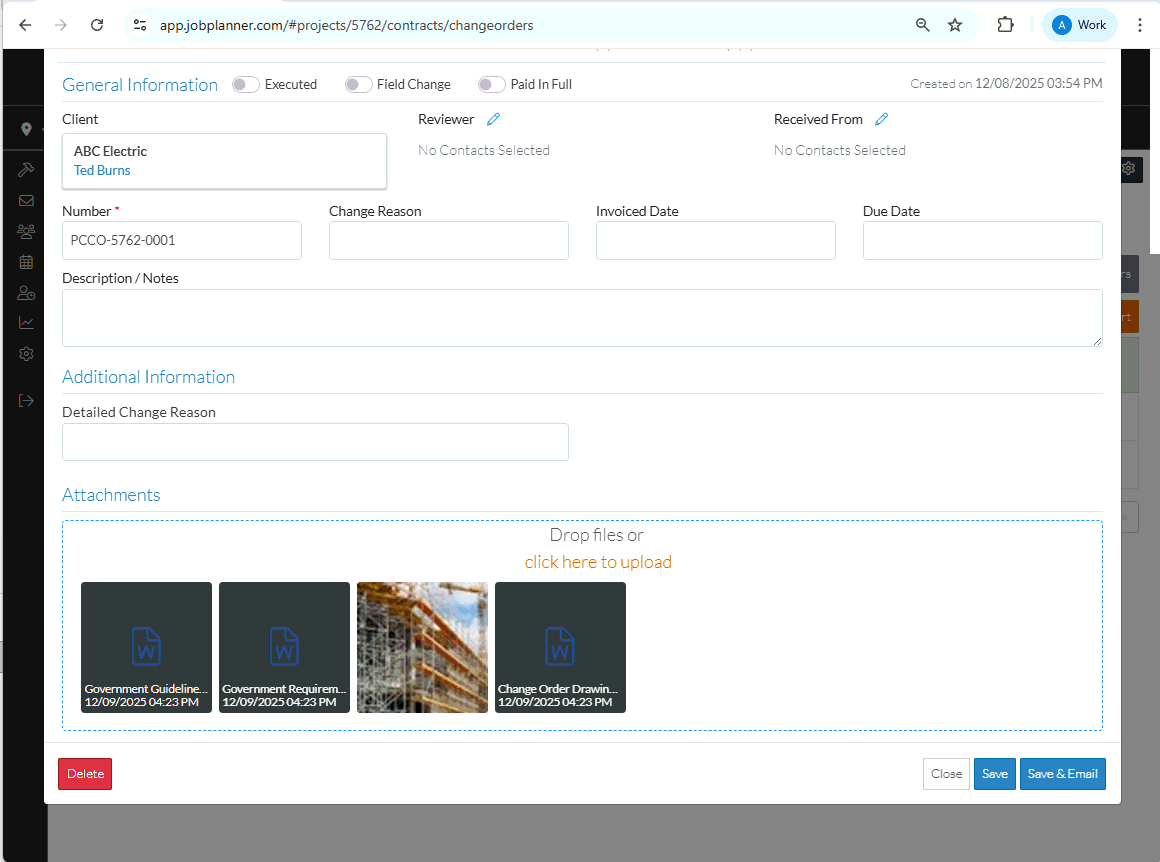The image size is (1160, 862).
Task: Toggle the Executed switch on
Action: [246, 85]
